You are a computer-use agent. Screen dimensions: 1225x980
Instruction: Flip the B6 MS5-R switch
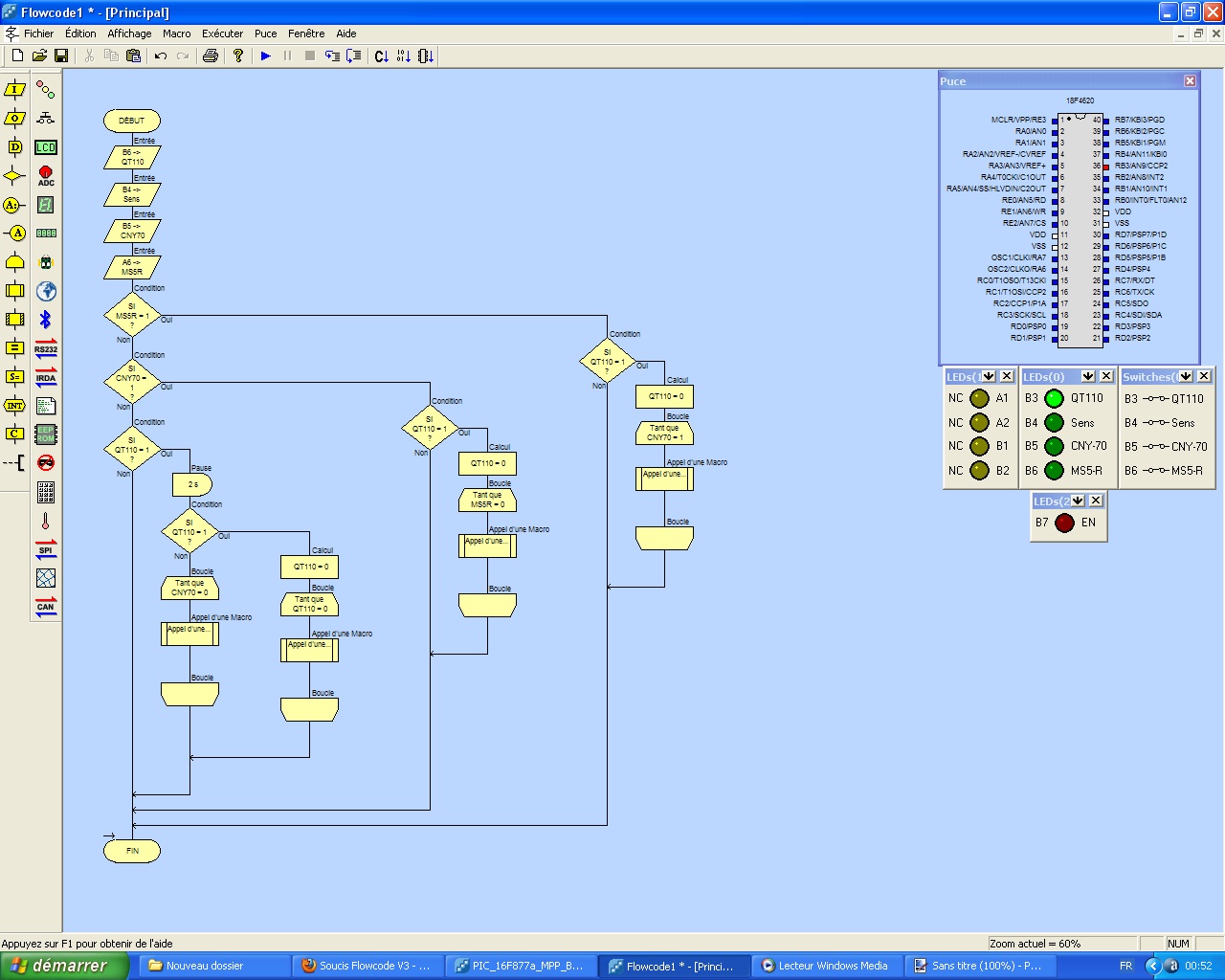tap(1157, 471)
